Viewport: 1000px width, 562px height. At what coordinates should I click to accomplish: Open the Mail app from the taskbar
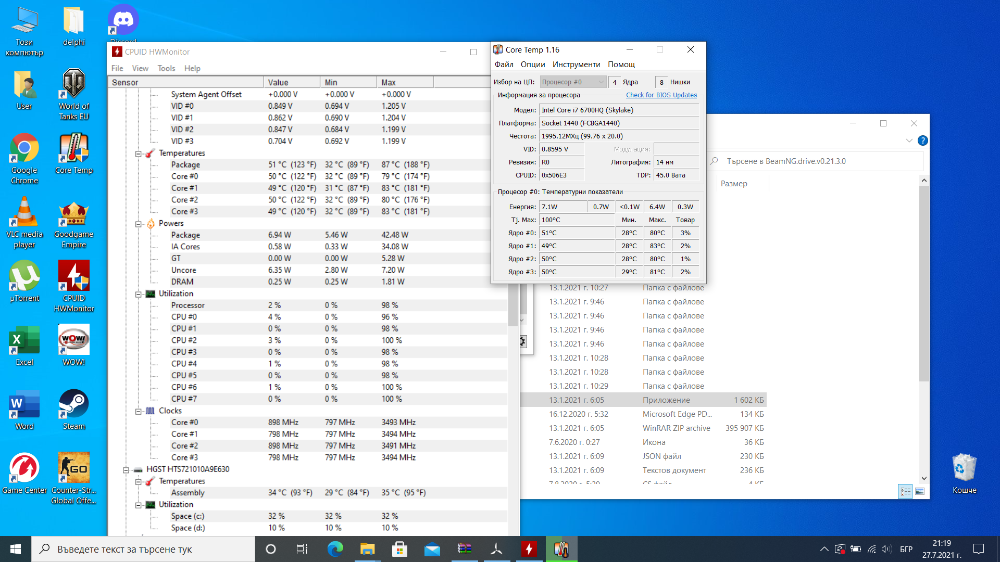[x=432, y=549]
